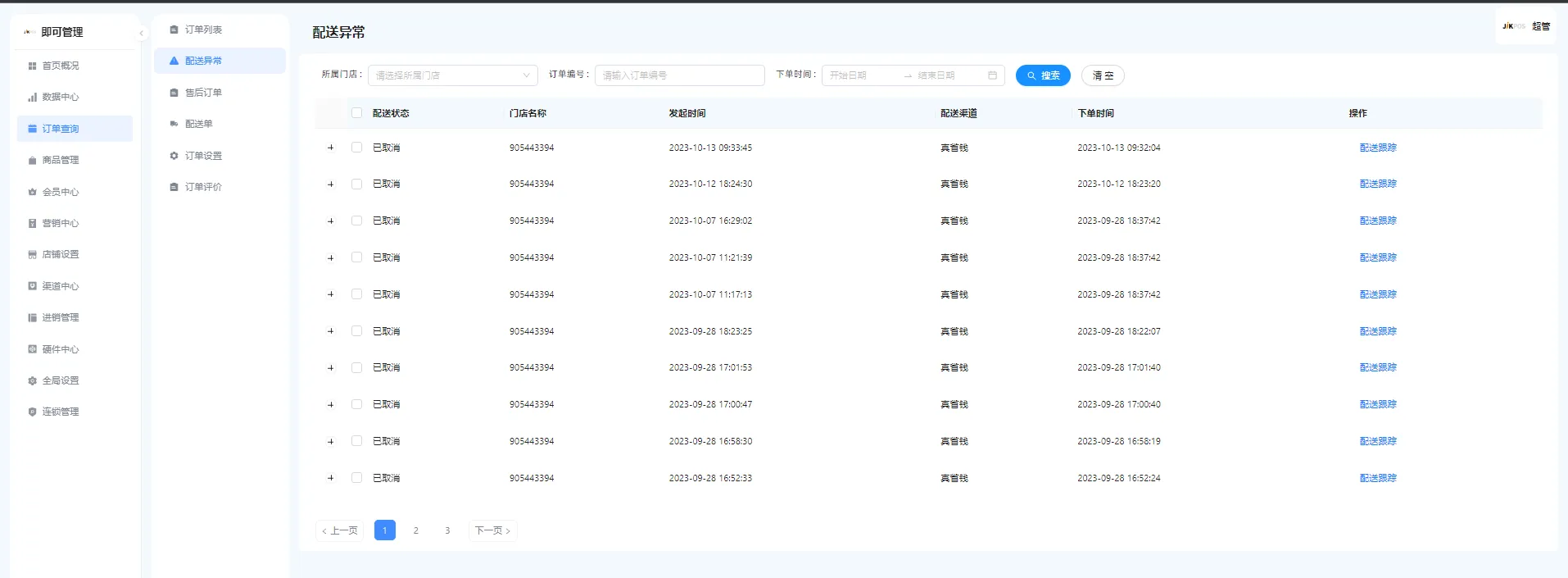Select current page 1 button
Screen dimensions: 1568x578
click(385, 530)
